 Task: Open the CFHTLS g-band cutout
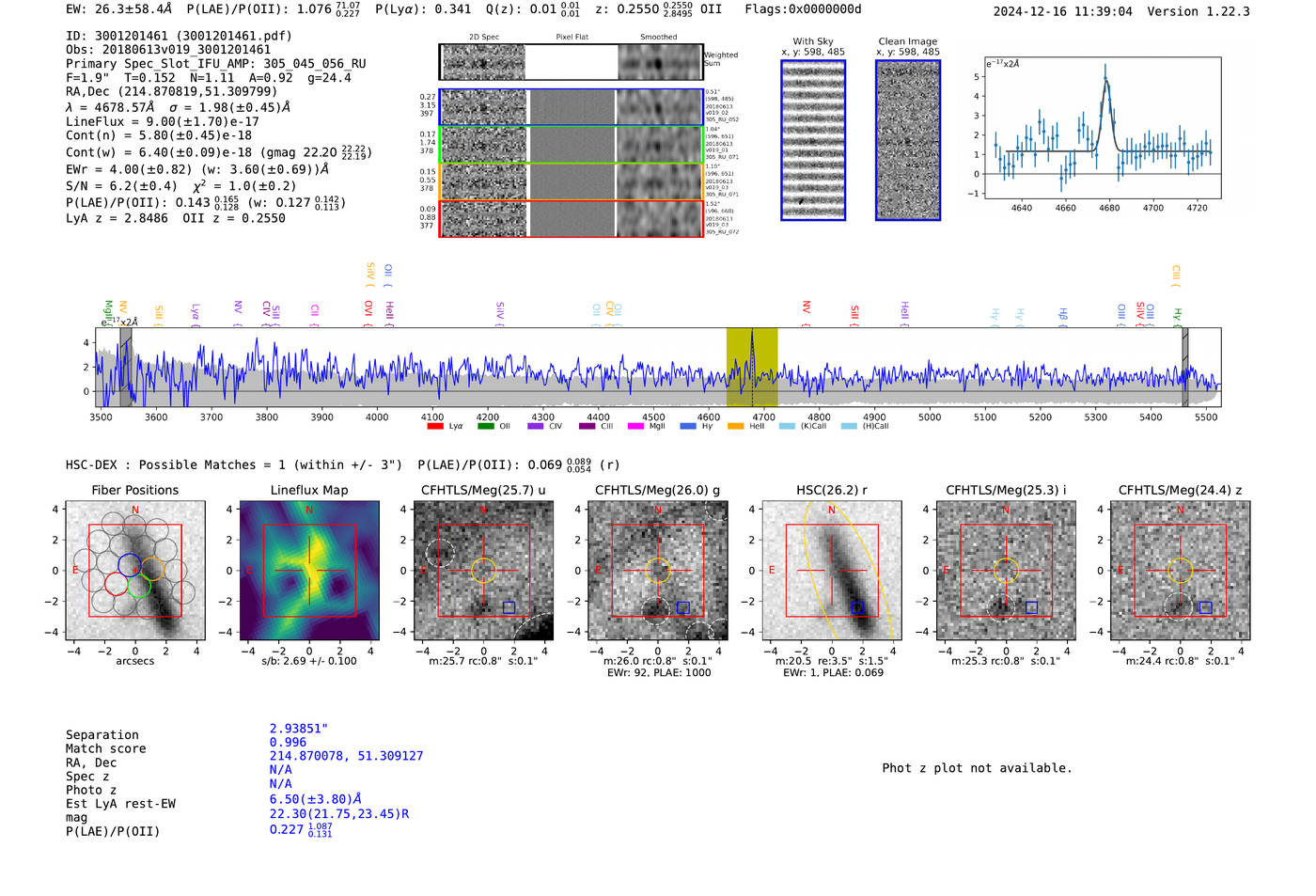pos(658,571)
